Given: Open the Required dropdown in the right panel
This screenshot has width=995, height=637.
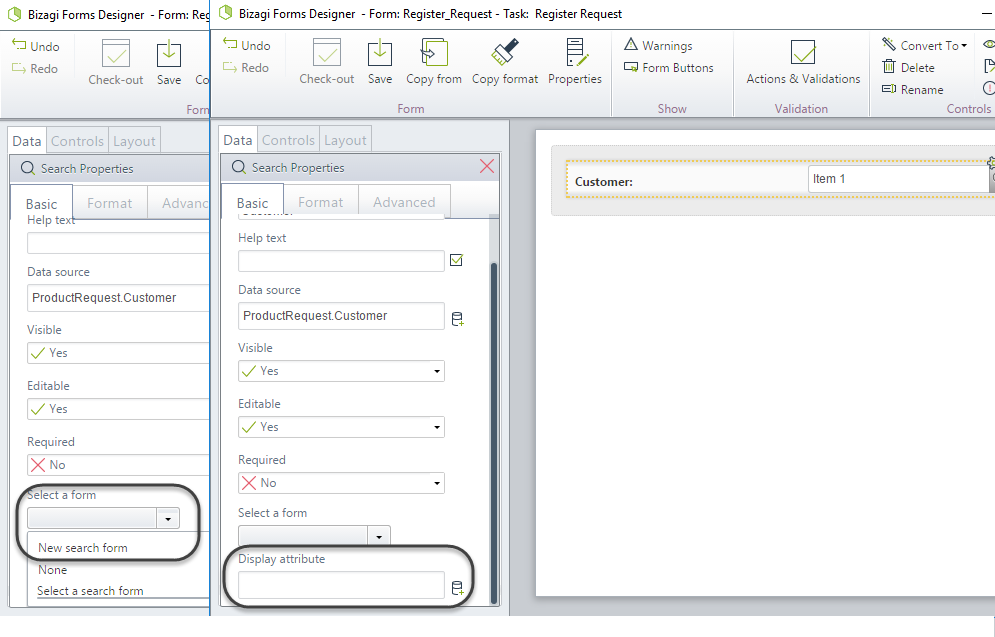Looking at the screenshot, I should click(x=341, y=483).
